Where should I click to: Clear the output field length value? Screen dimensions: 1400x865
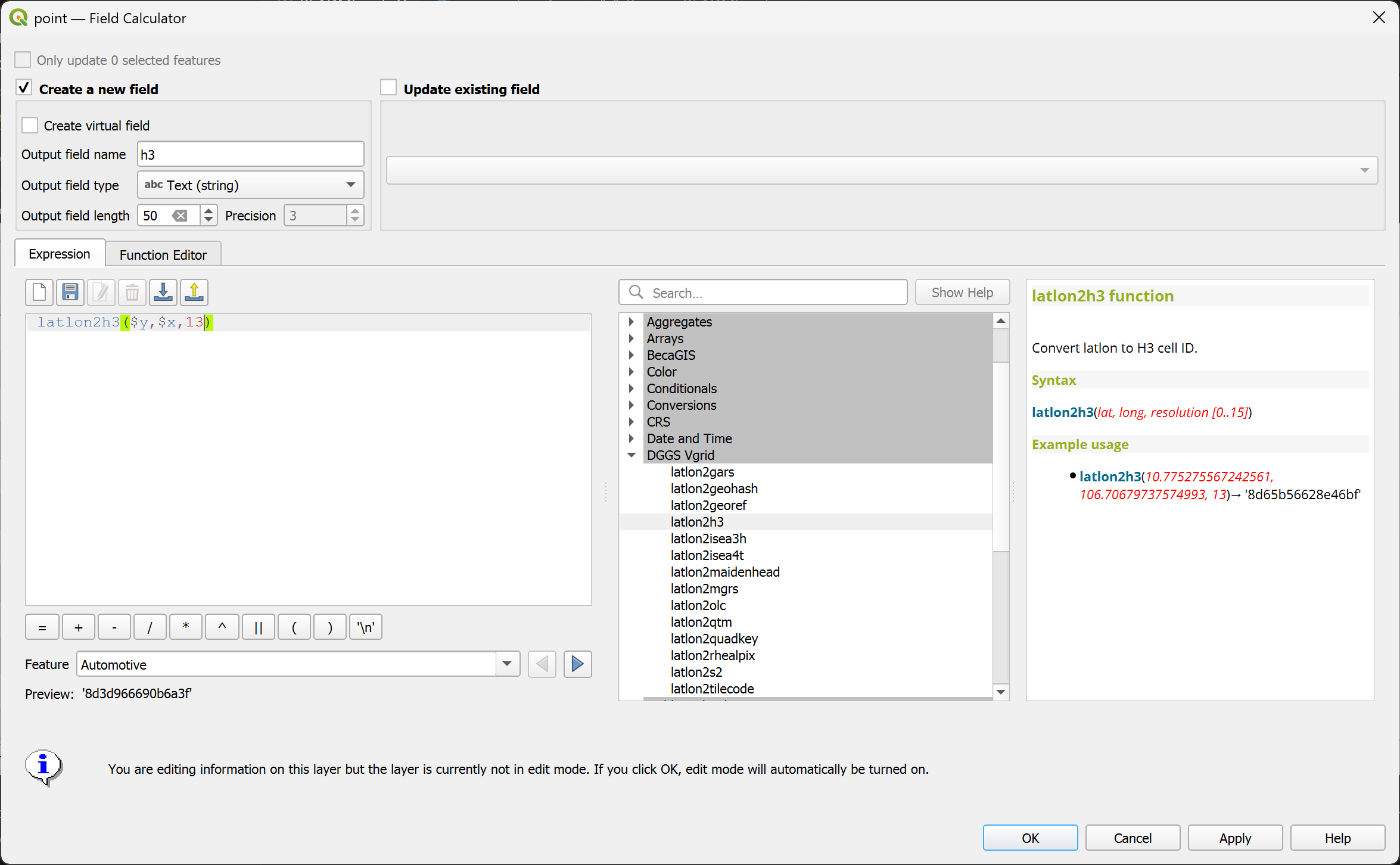point(179,216)
